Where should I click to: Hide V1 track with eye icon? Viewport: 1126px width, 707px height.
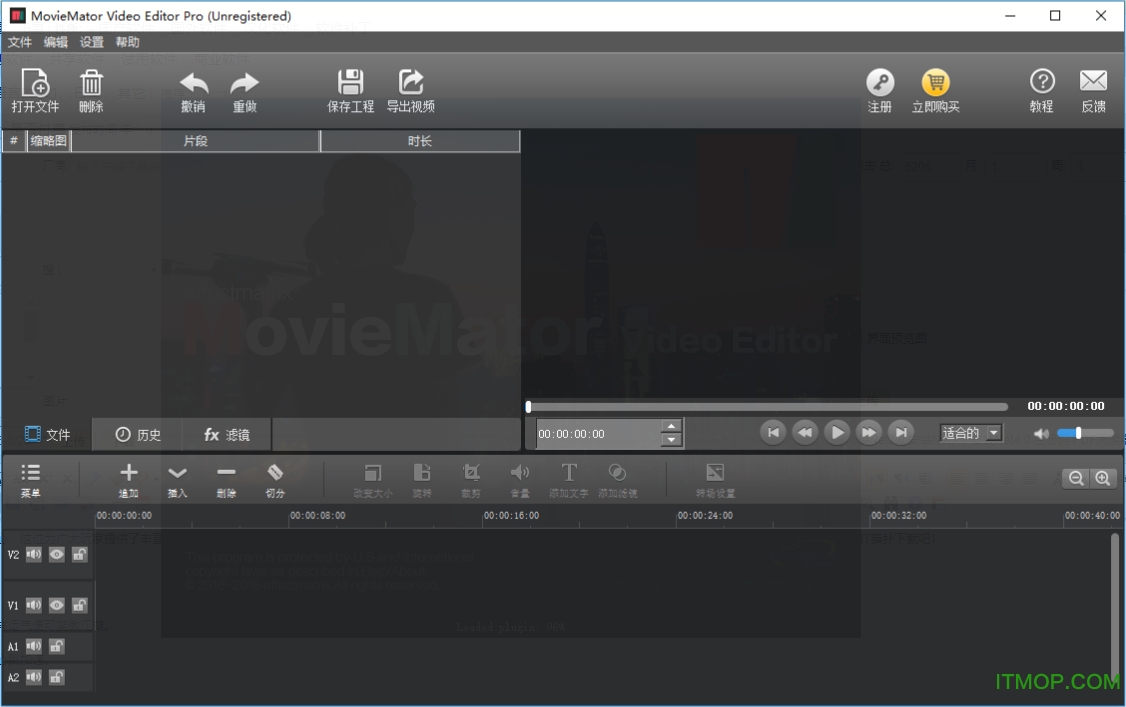click(57, 605)
